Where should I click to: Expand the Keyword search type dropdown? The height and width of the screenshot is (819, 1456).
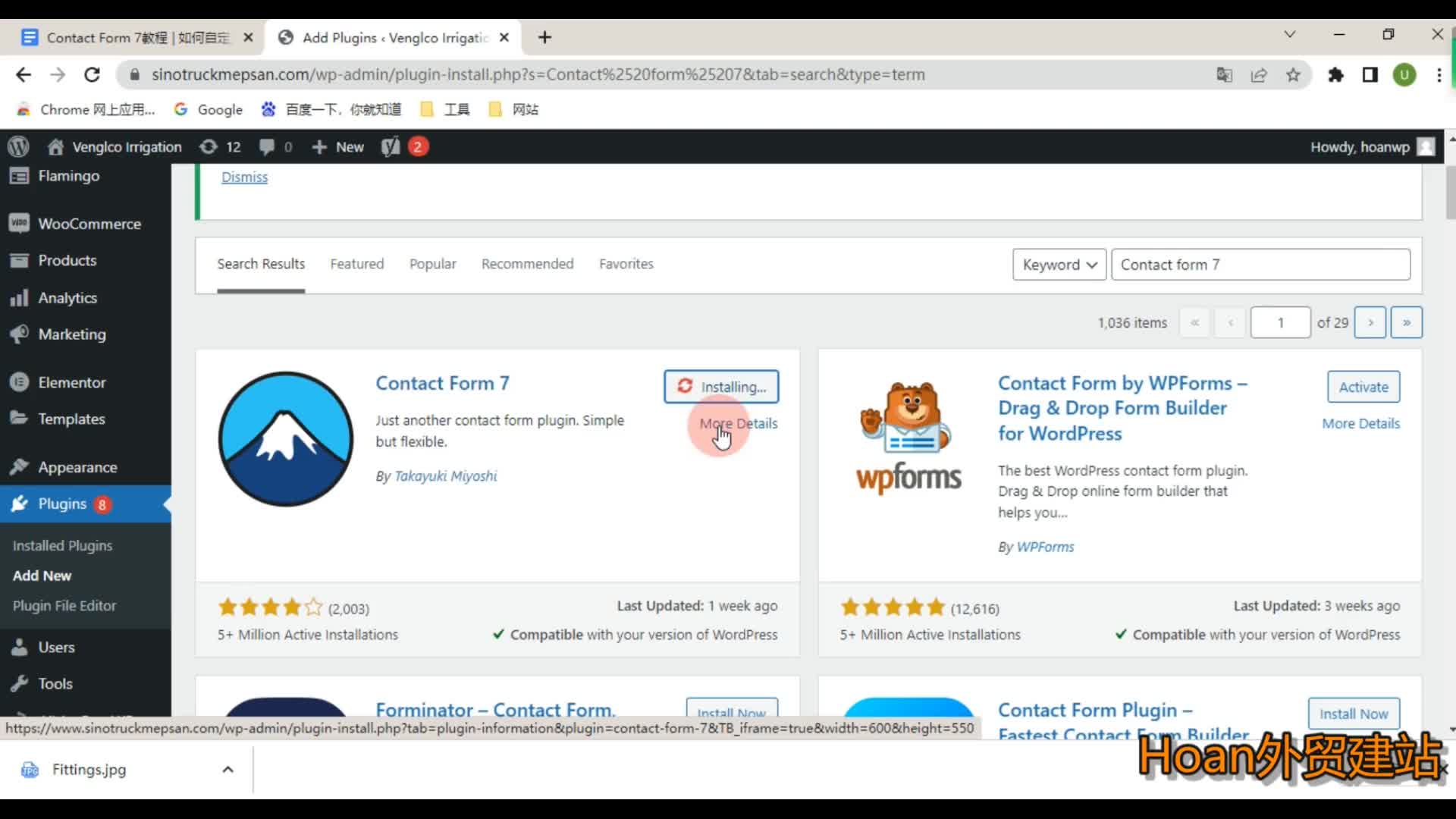coord(1059,265)
